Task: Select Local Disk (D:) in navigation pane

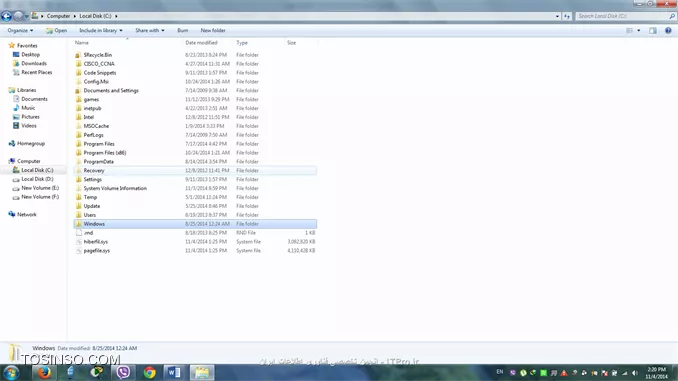Action: [x=37, y=179]
